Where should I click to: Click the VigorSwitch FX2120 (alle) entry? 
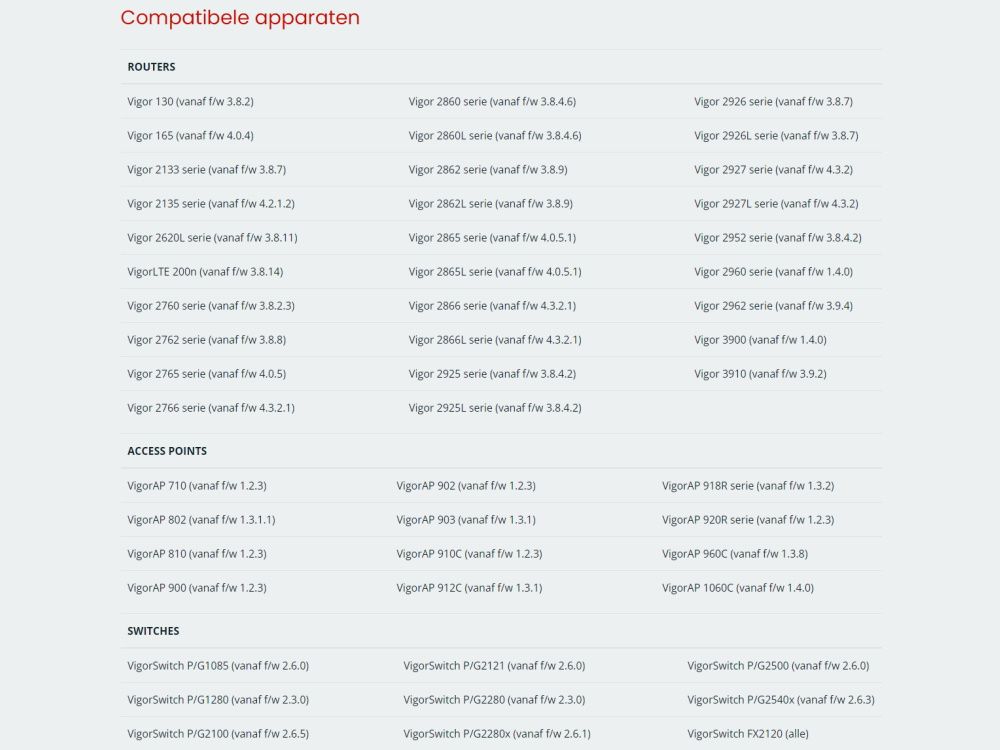[x=748, y=734]
